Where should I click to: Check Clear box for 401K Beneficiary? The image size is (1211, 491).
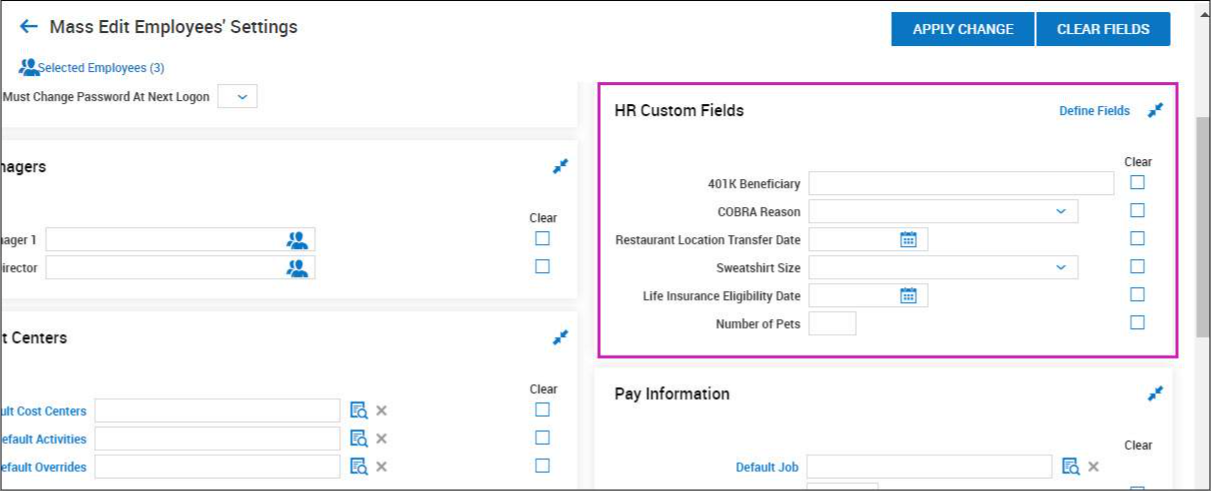click(1137, 182)
